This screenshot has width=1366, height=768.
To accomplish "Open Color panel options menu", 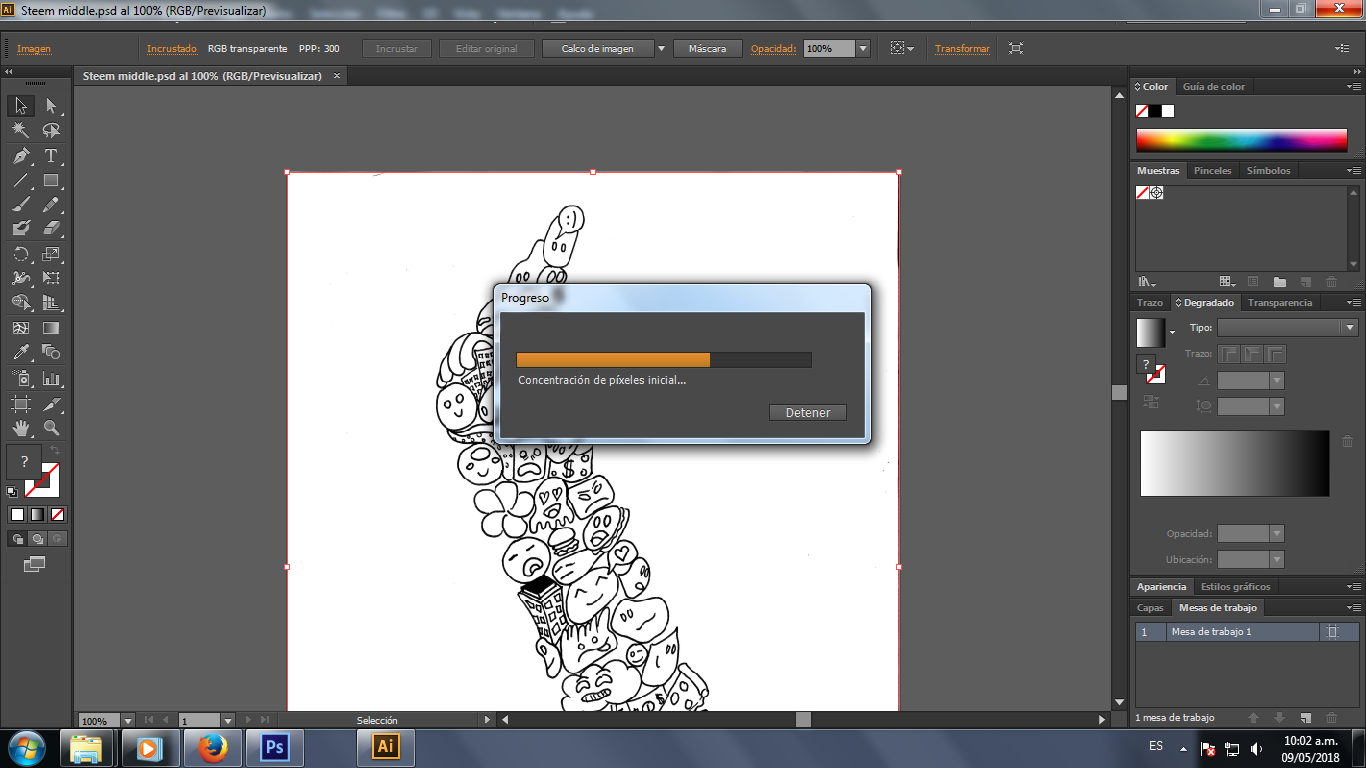I will pos(1353,87).
